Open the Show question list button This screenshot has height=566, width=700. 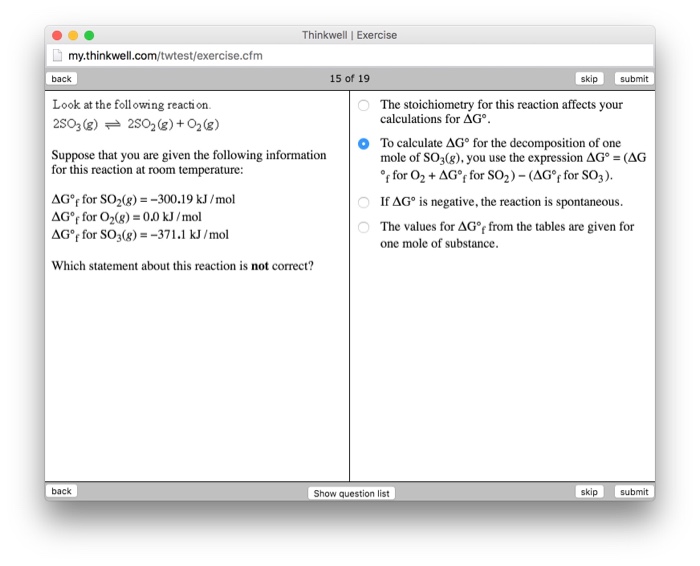(x=352, y=493)
